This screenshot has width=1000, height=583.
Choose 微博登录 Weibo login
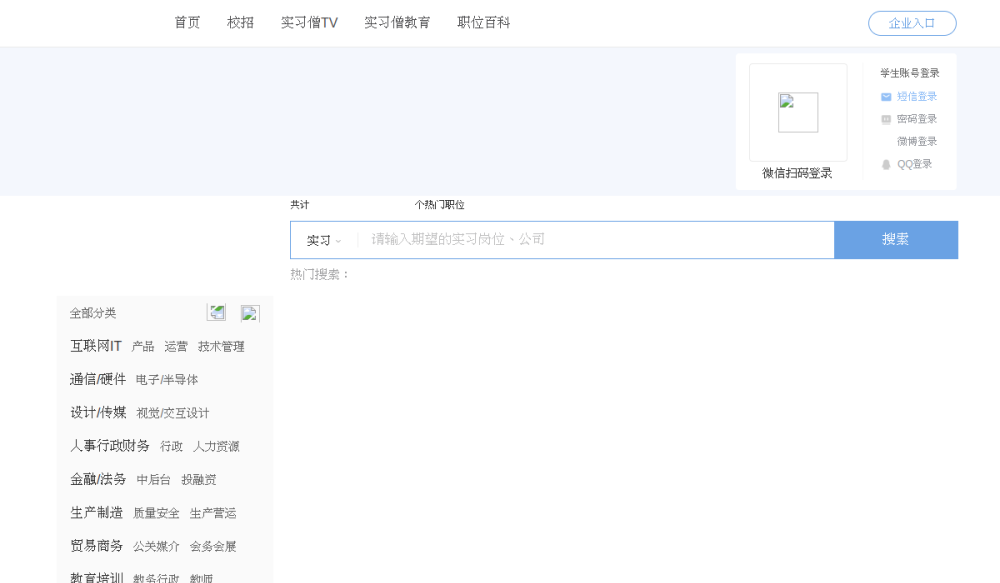pos(916,142)
